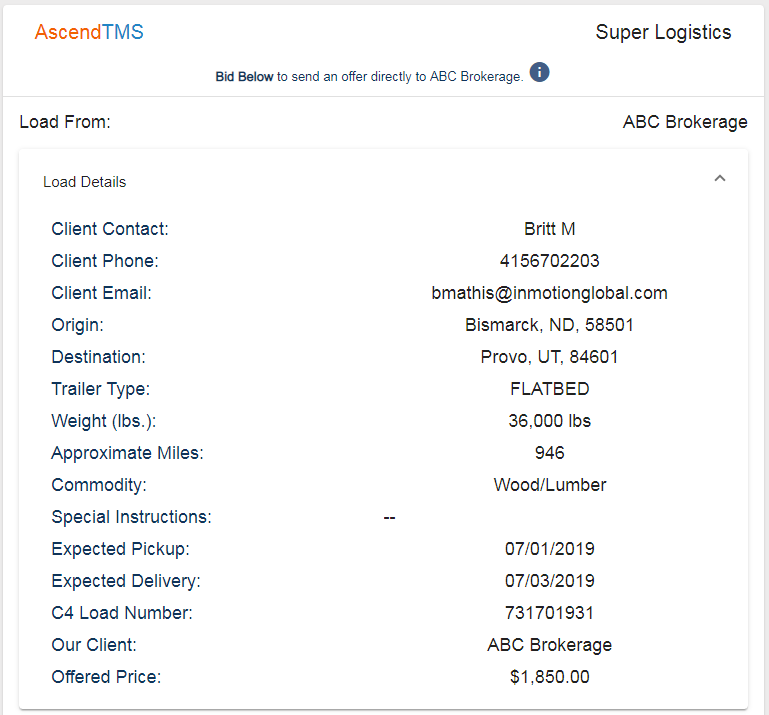Click the C4 load number 731701931
The image size is (769, 715).
(549, 613)
